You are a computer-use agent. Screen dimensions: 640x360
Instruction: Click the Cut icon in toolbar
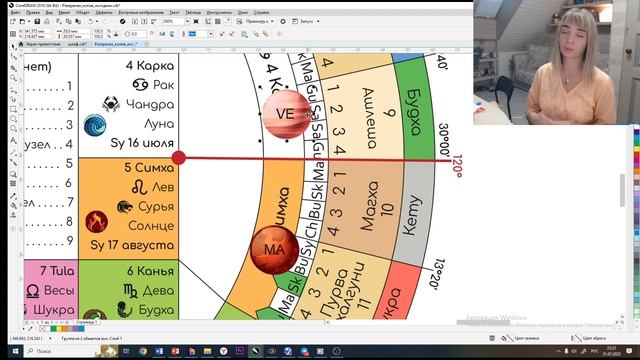point(58,21)
